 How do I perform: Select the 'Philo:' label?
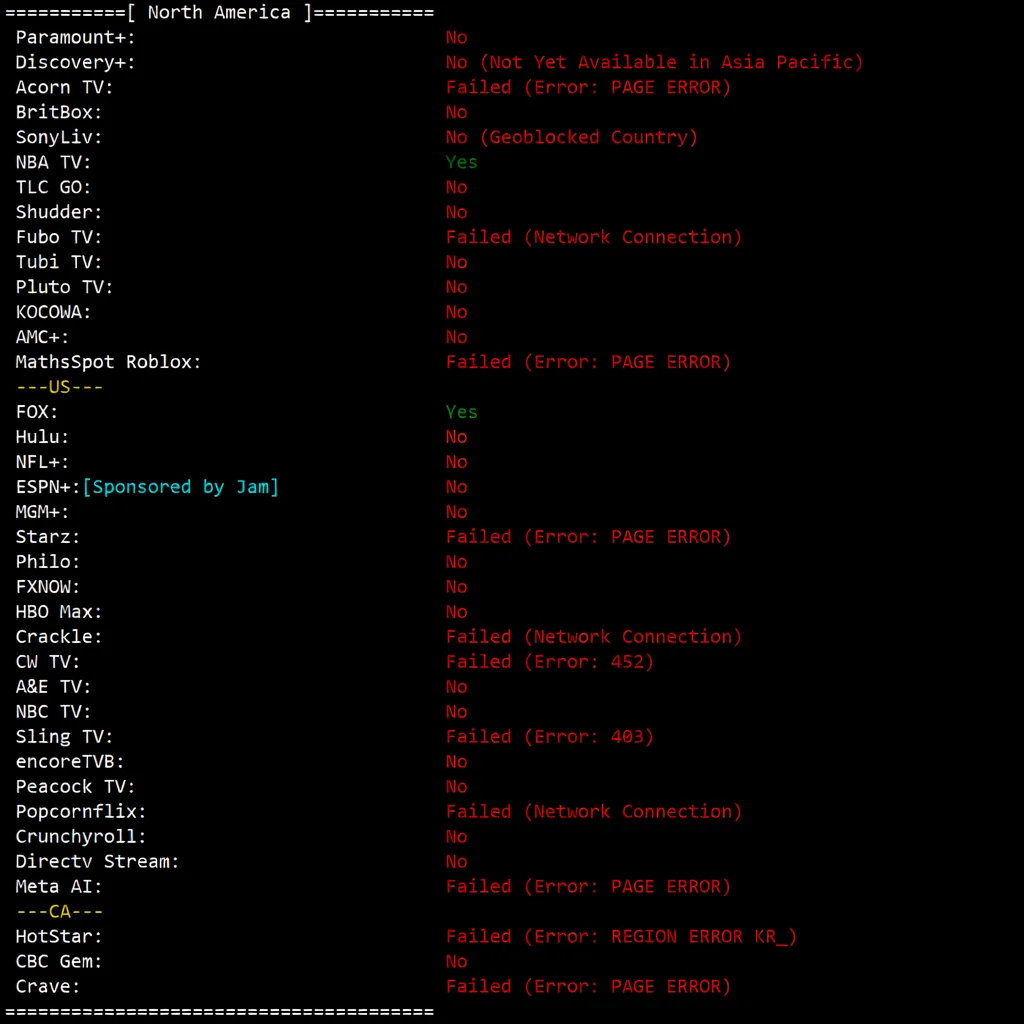pos(48,562)
